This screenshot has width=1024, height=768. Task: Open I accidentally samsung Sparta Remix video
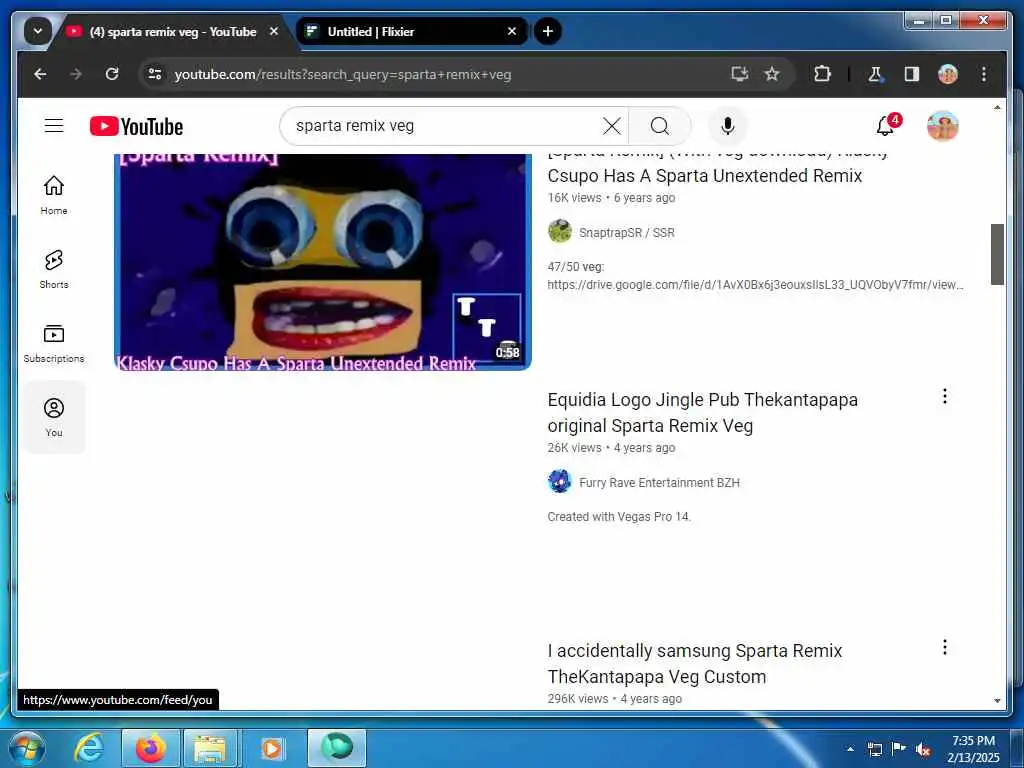[695, 664]
